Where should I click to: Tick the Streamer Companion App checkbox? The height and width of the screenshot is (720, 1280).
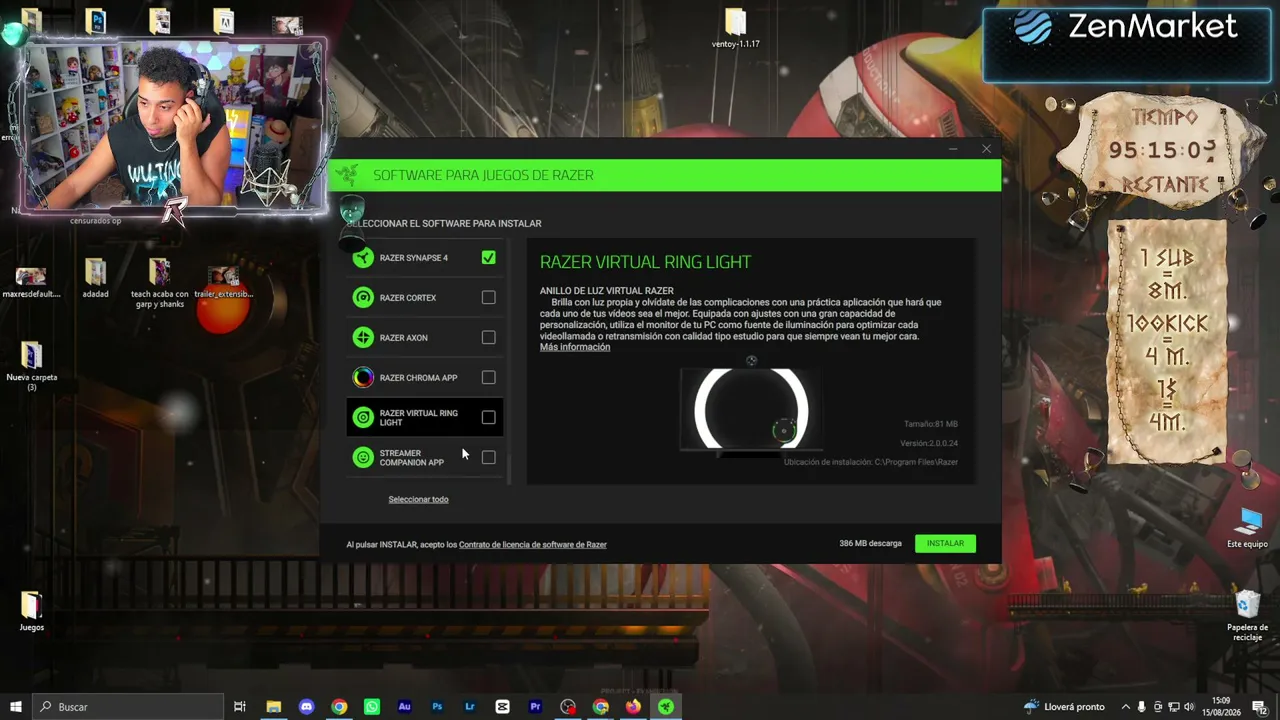[x=488, y=458]
